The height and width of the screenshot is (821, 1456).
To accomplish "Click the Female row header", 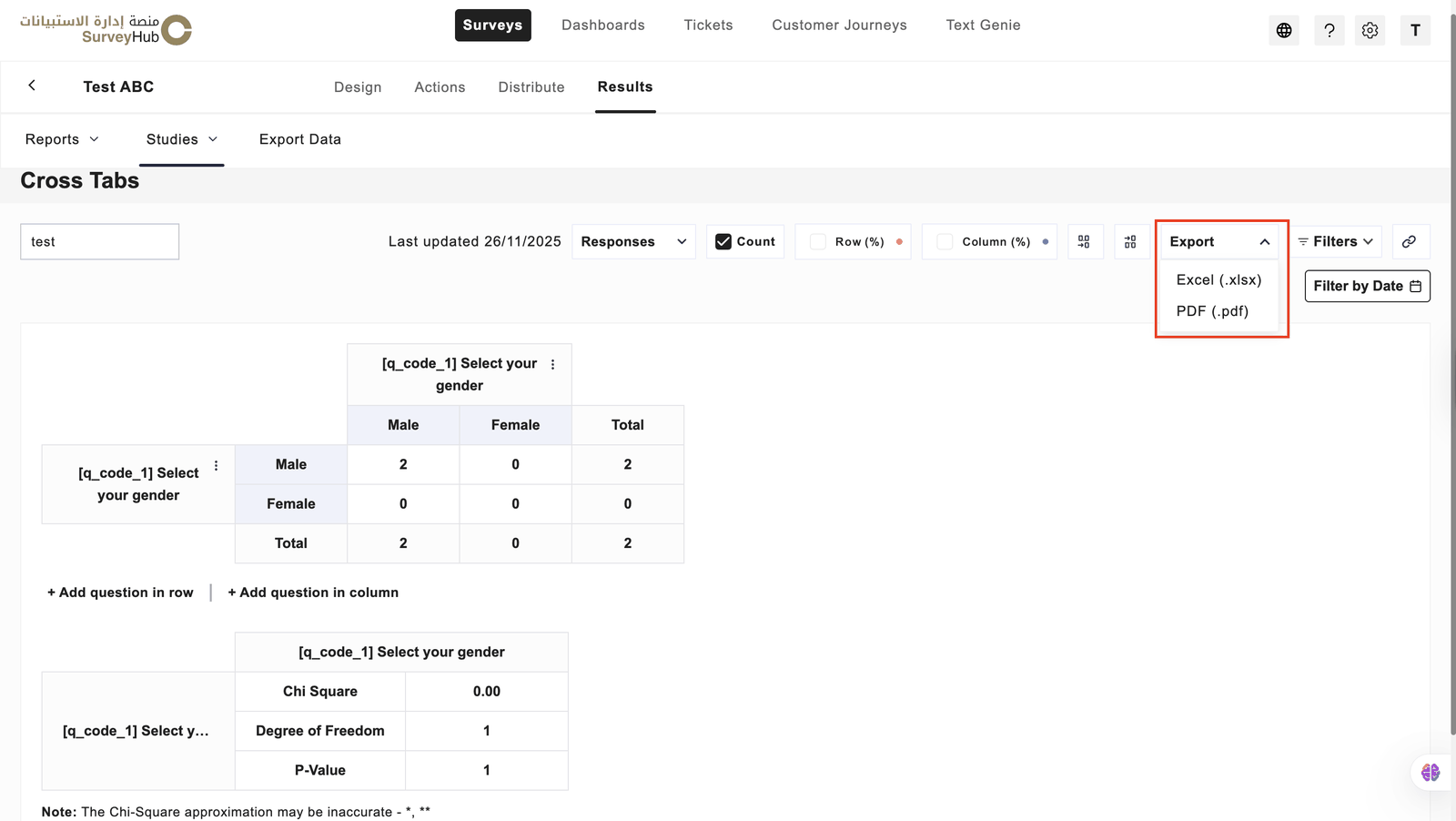I will click(x=291, y=503).
